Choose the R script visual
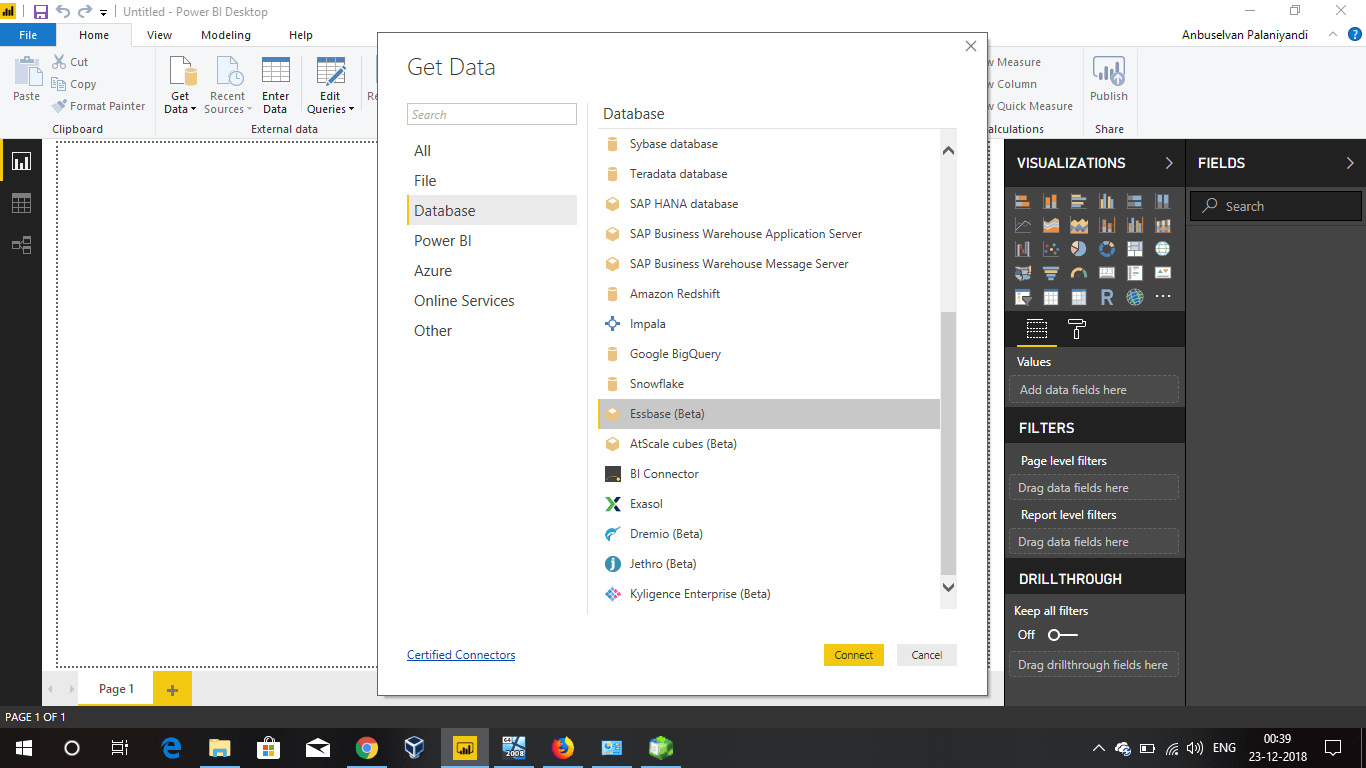The width and height of the screenshot is (1366, 768). [x=1107, y=297]
